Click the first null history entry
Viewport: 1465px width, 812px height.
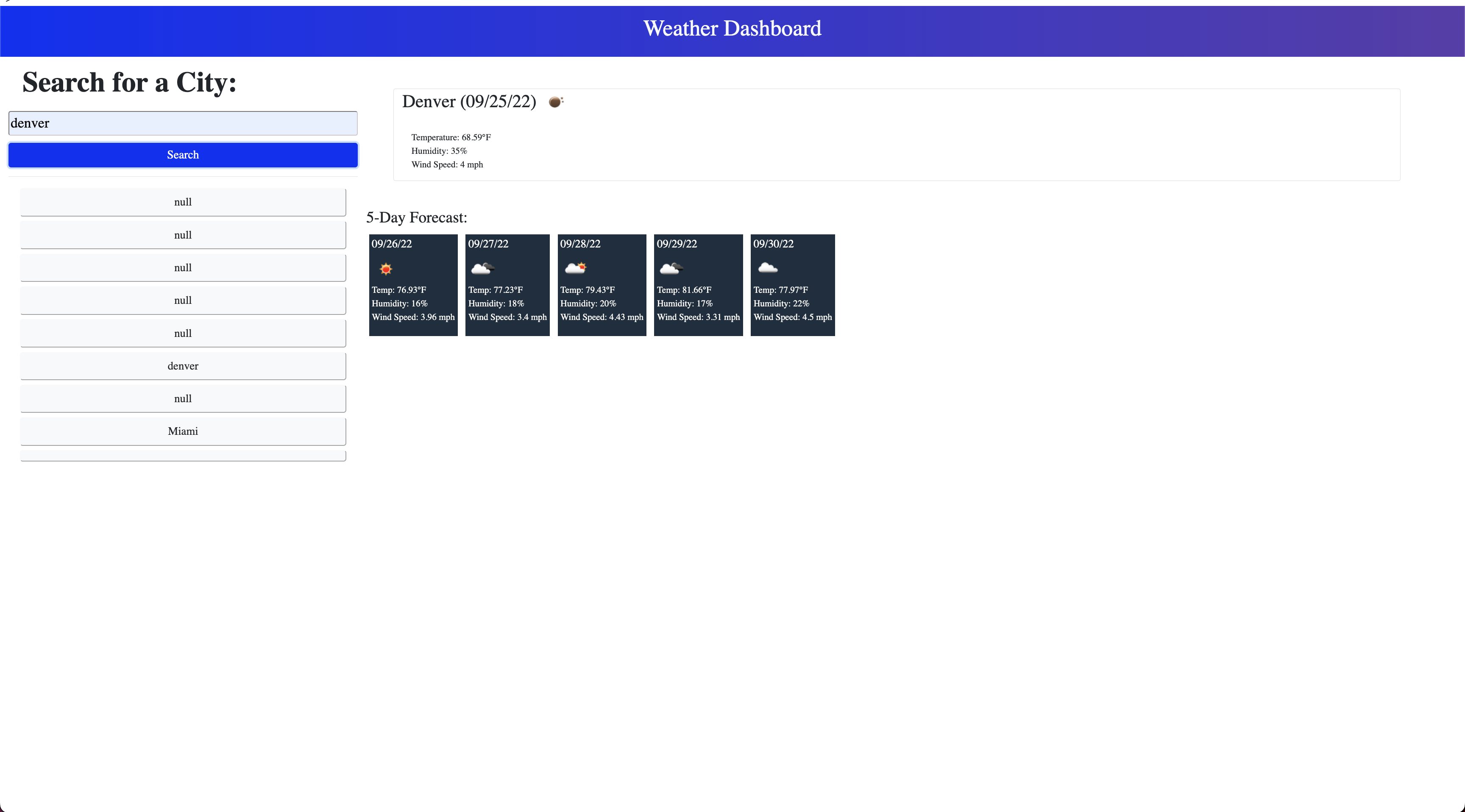tap(183, 202)
